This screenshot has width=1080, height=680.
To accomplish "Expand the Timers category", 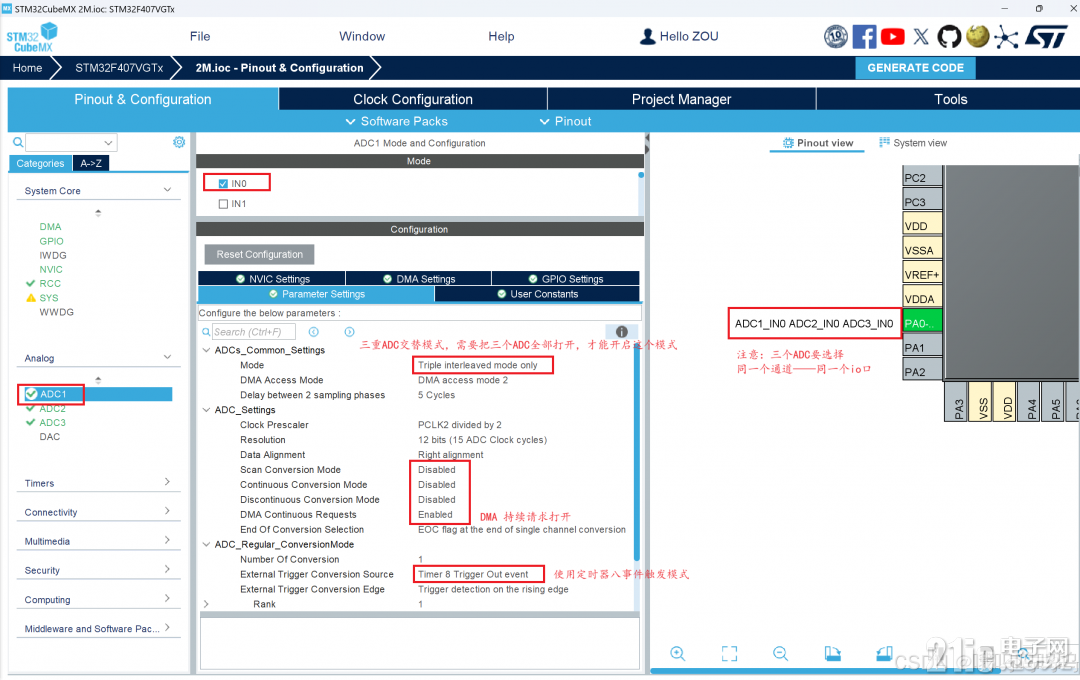I will coord(167,482).
